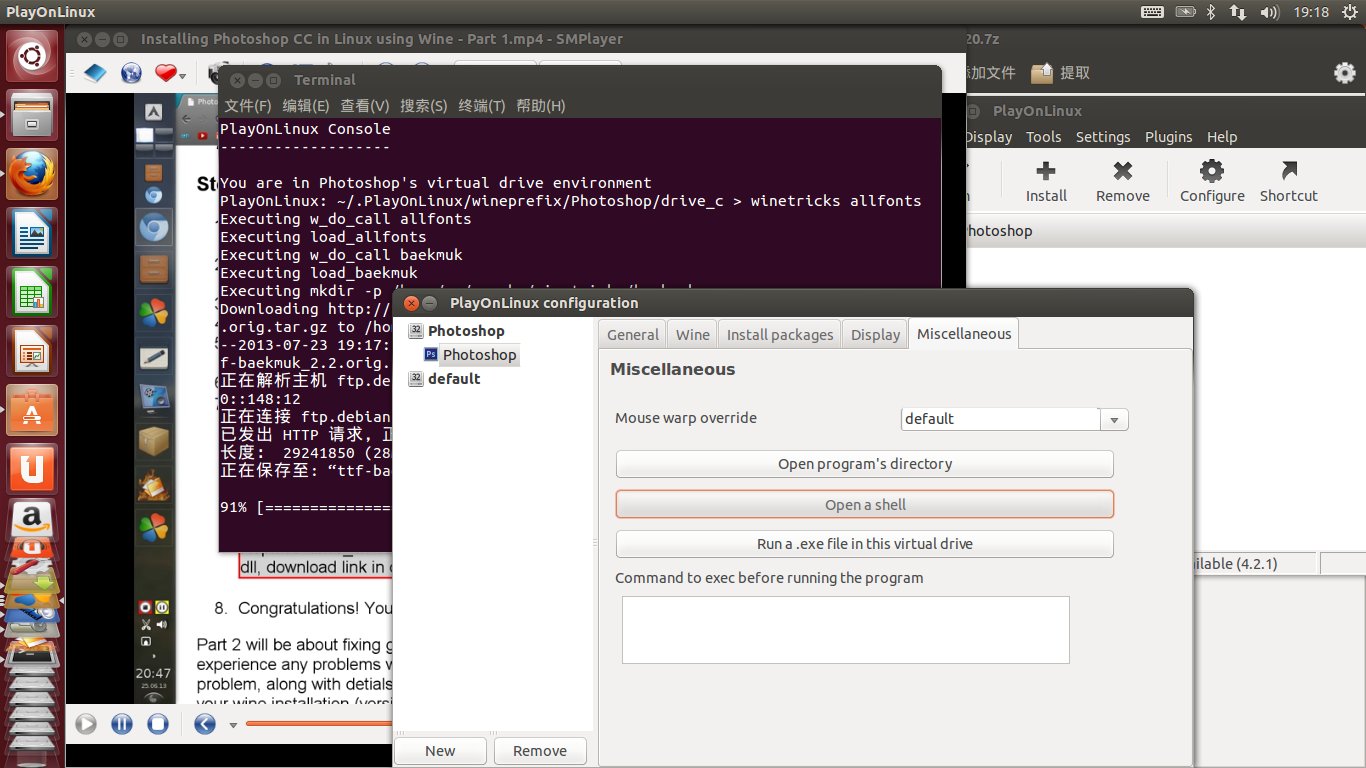Screen dimensions: 1366x768
Task: Click the battery indicator in top panel
Action: tap(1185, 12)
